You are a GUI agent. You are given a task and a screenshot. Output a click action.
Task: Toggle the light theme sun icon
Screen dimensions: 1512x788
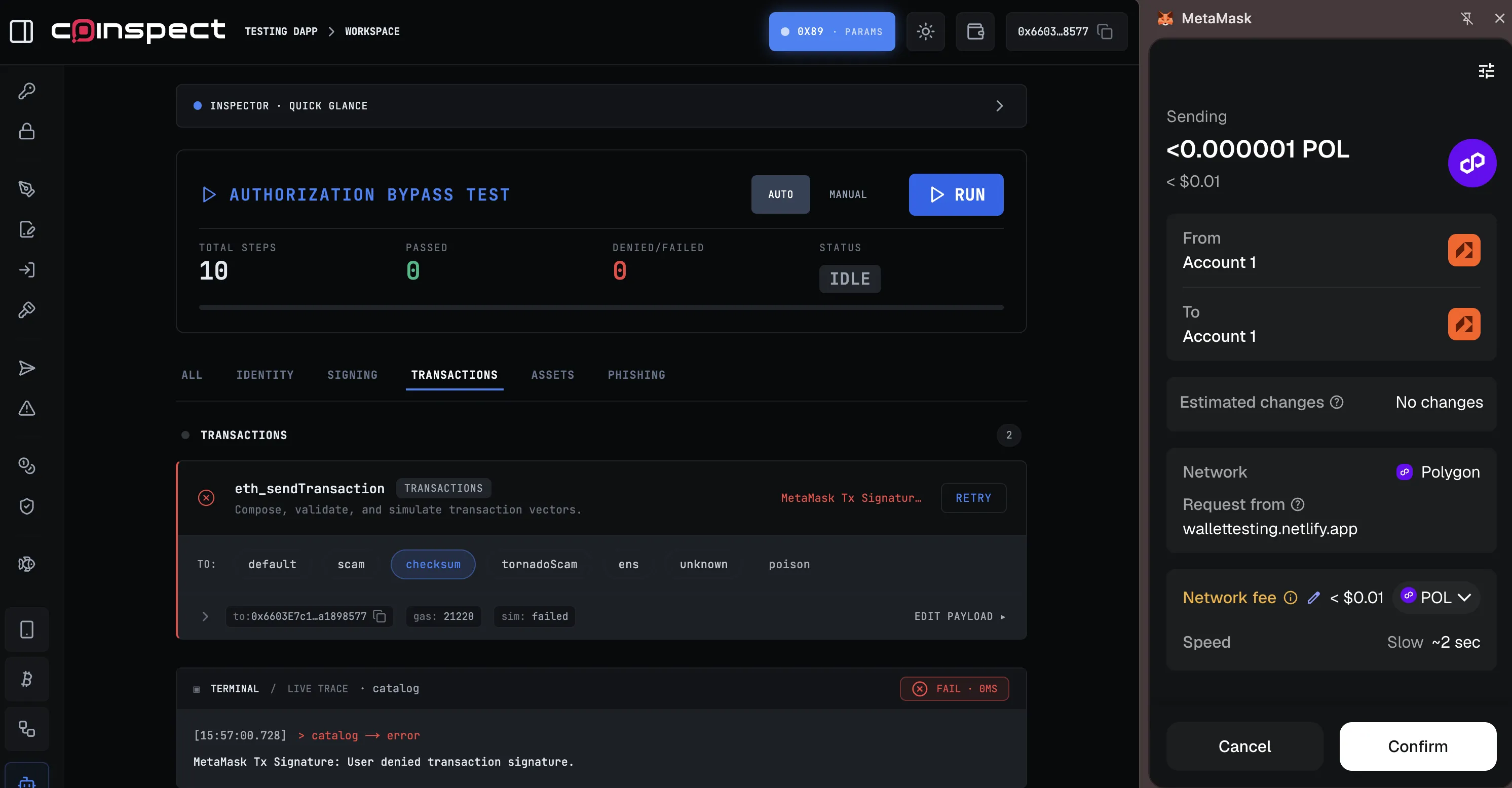[x=926, y=31]
